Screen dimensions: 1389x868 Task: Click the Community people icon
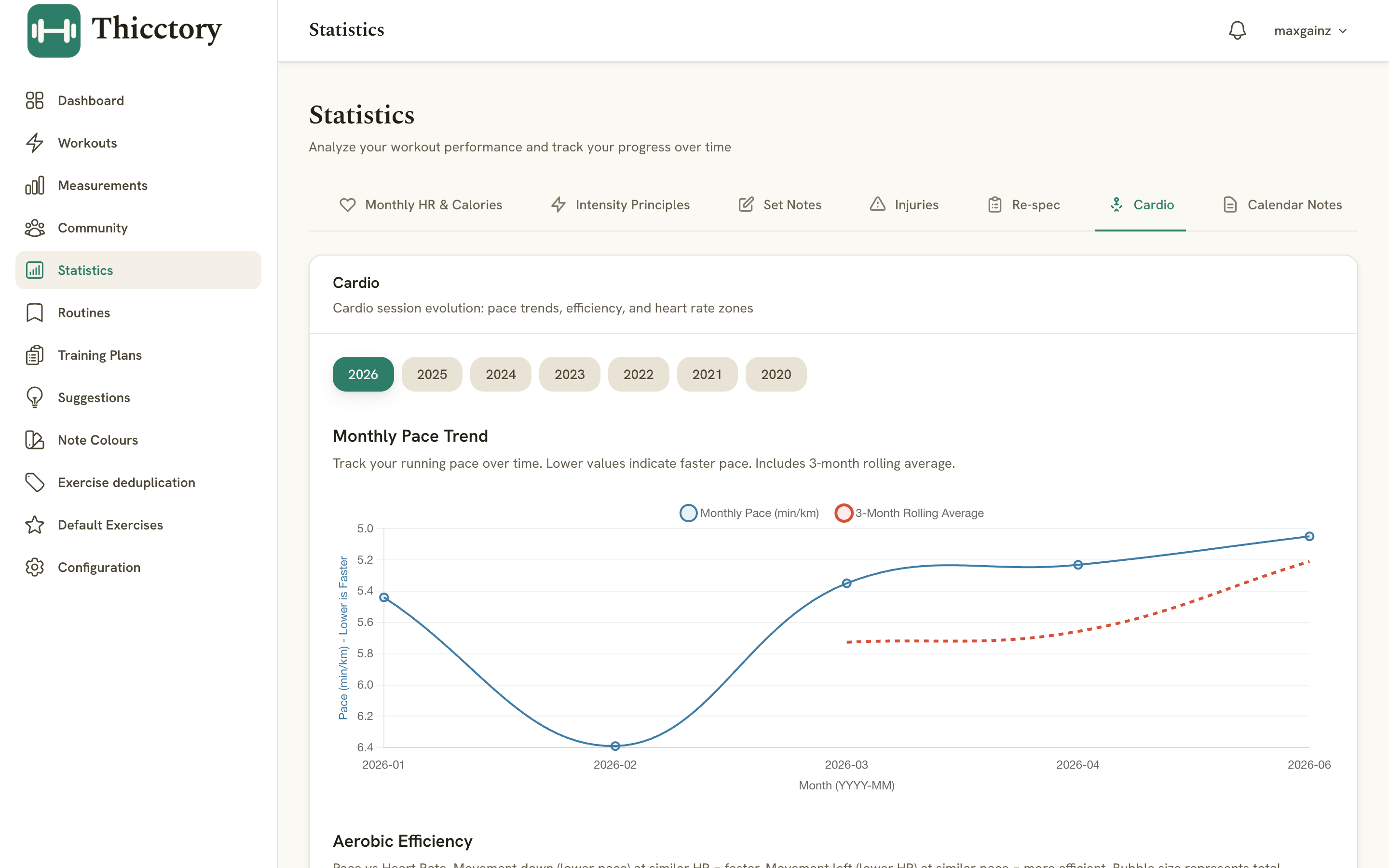(x=34, y=228)
